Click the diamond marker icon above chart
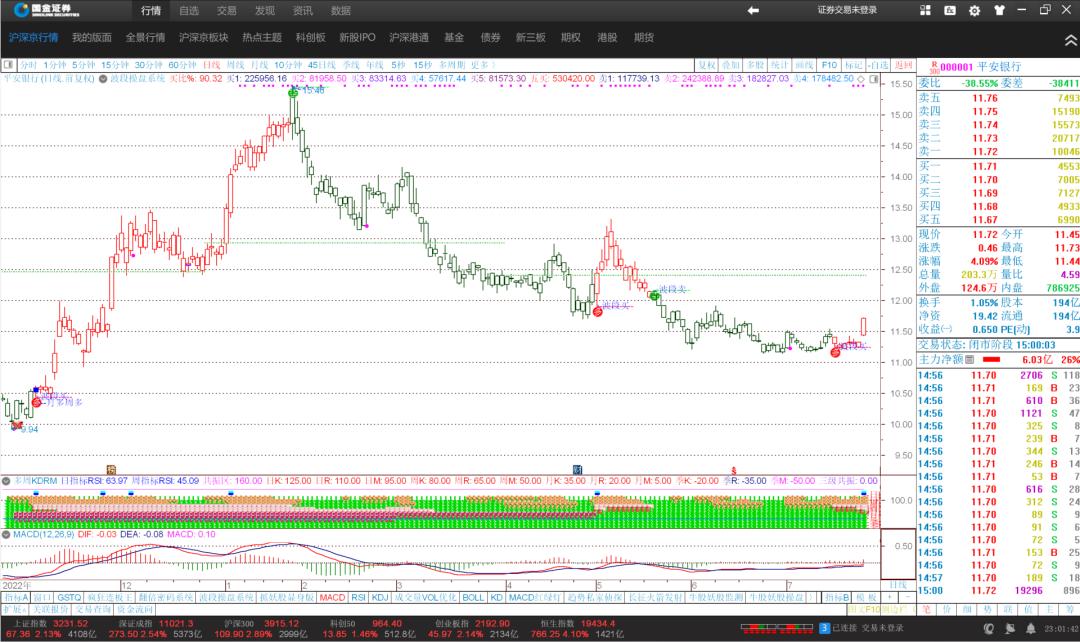 pos(861,77)
